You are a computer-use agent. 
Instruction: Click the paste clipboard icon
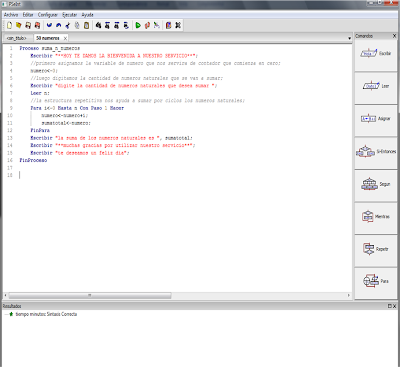pos(86,25)
